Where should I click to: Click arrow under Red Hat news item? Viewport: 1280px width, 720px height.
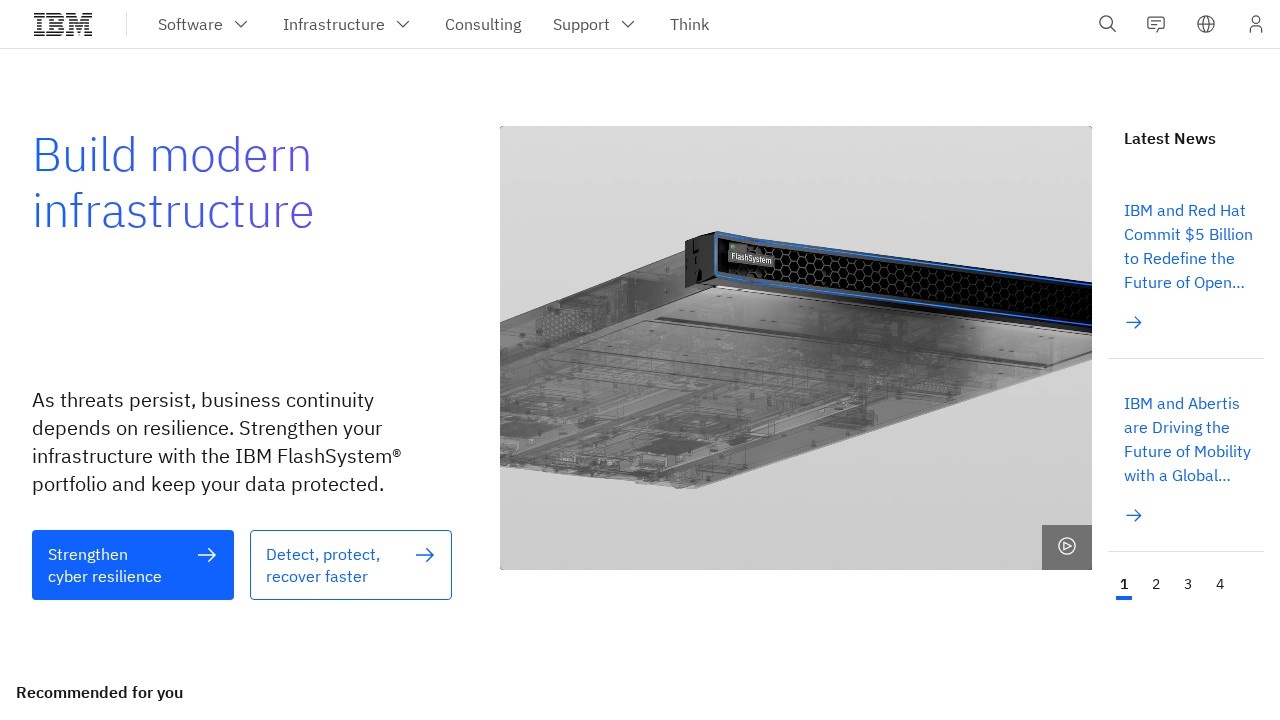tap(1133, 322)
